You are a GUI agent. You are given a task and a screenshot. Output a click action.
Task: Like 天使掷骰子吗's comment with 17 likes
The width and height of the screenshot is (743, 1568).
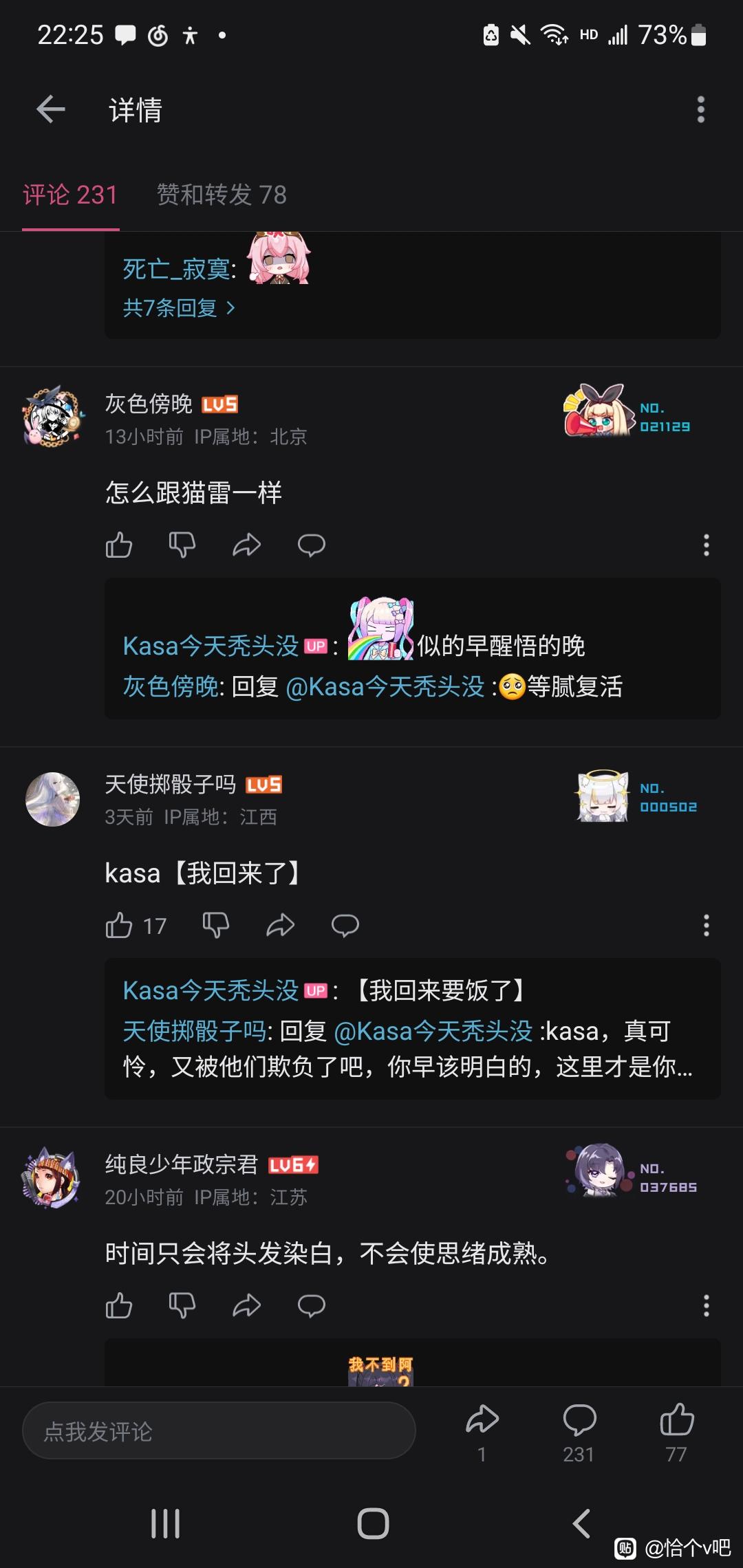point(119,926)
